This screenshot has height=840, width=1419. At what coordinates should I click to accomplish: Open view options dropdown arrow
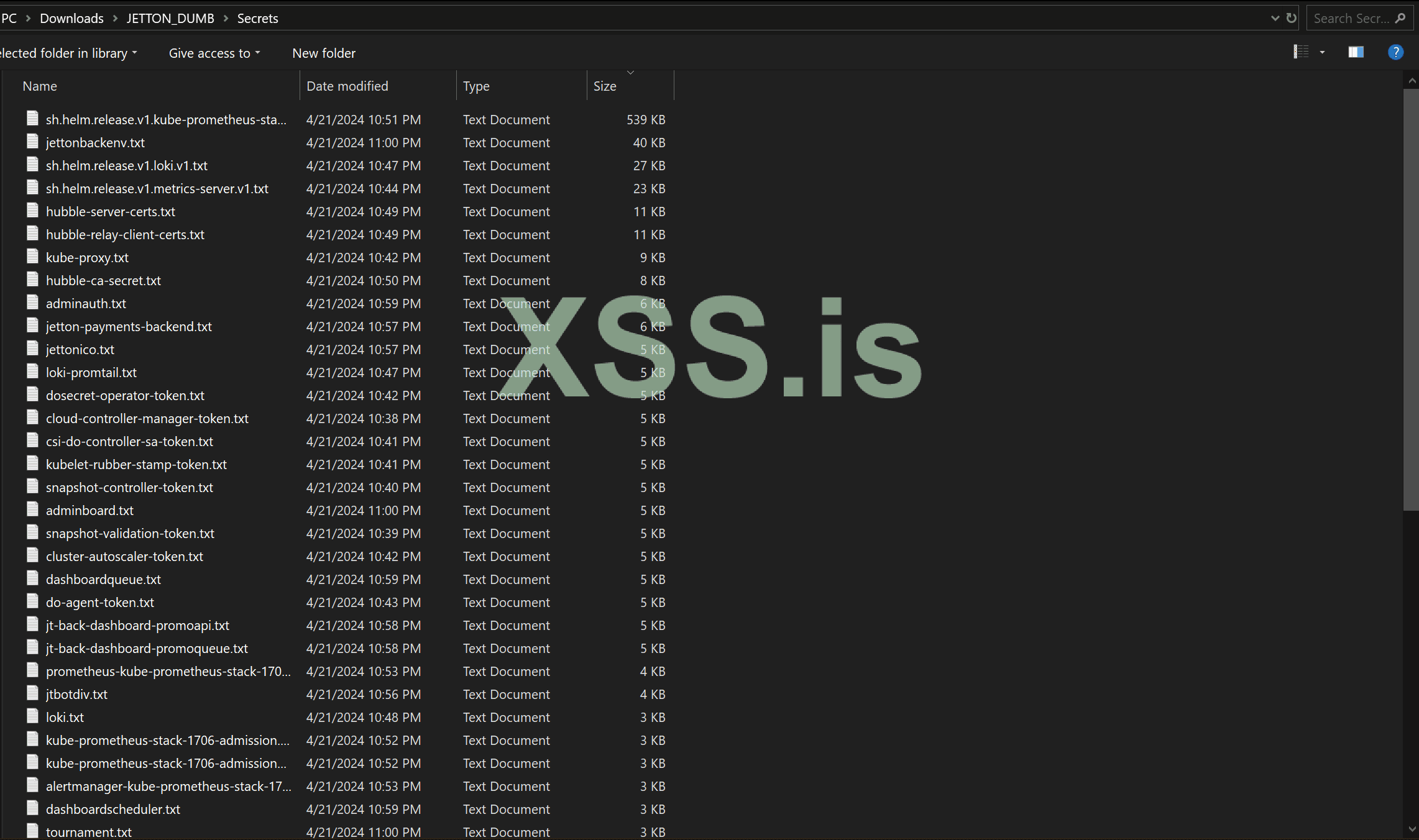click(1322, 53)
